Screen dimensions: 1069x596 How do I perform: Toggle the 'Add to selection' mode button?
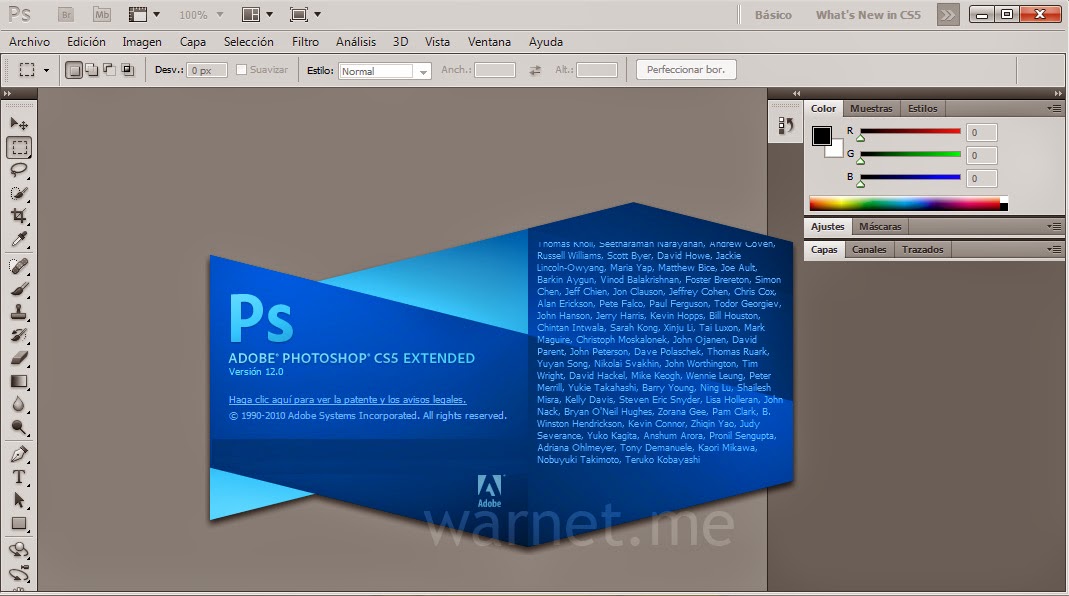[x=92, y=70]
